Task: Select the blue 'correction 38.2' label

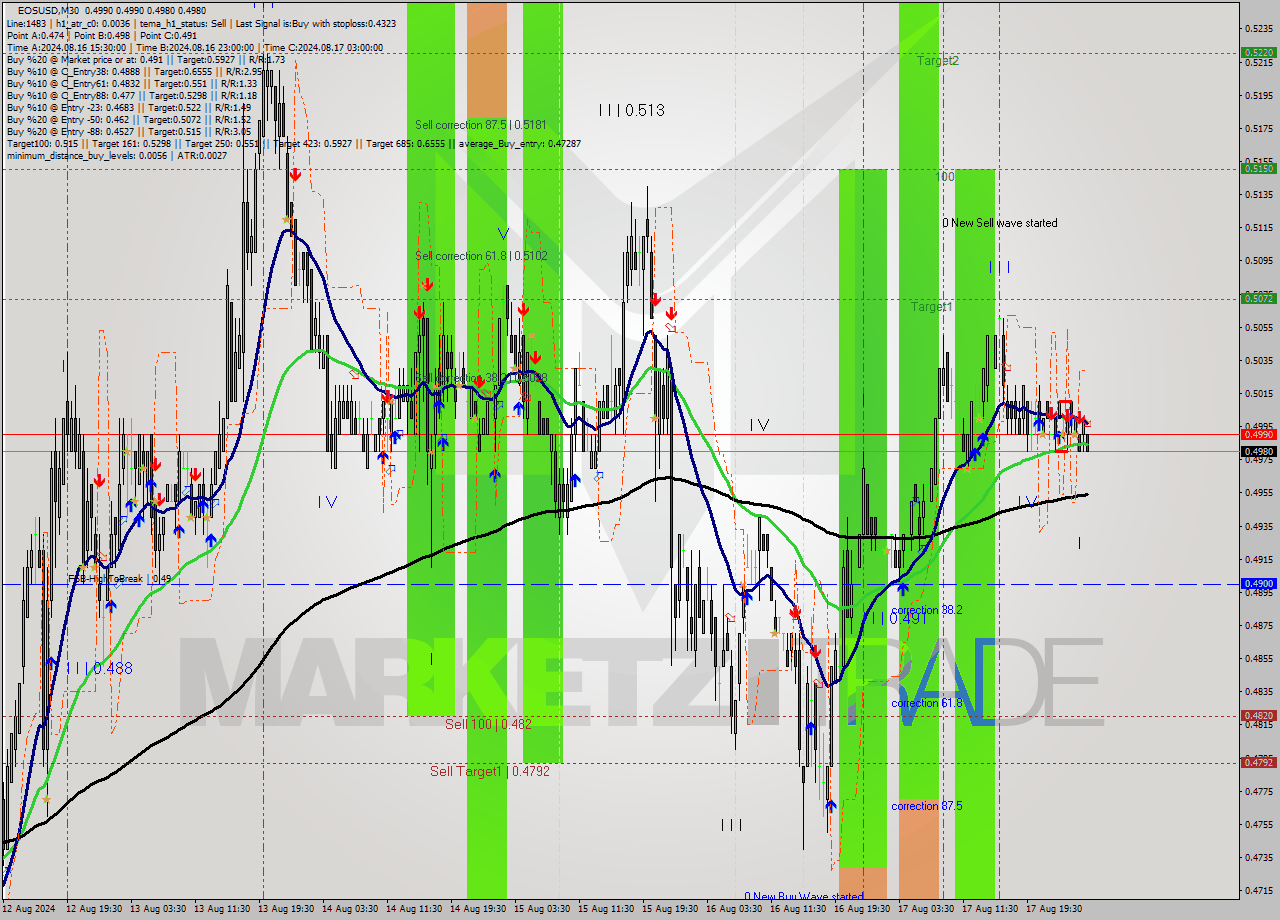Action: [927, 610]
